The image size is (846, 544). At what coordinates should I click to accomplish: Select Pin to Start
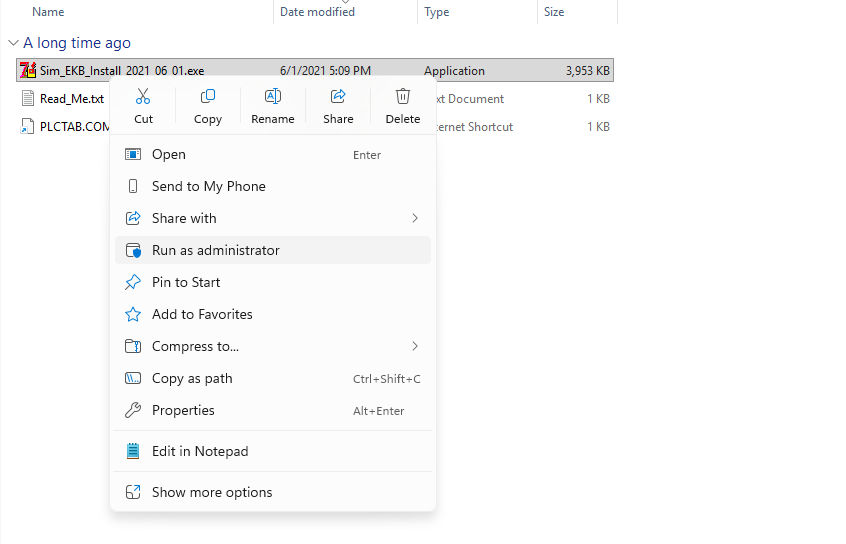(186, 282)
